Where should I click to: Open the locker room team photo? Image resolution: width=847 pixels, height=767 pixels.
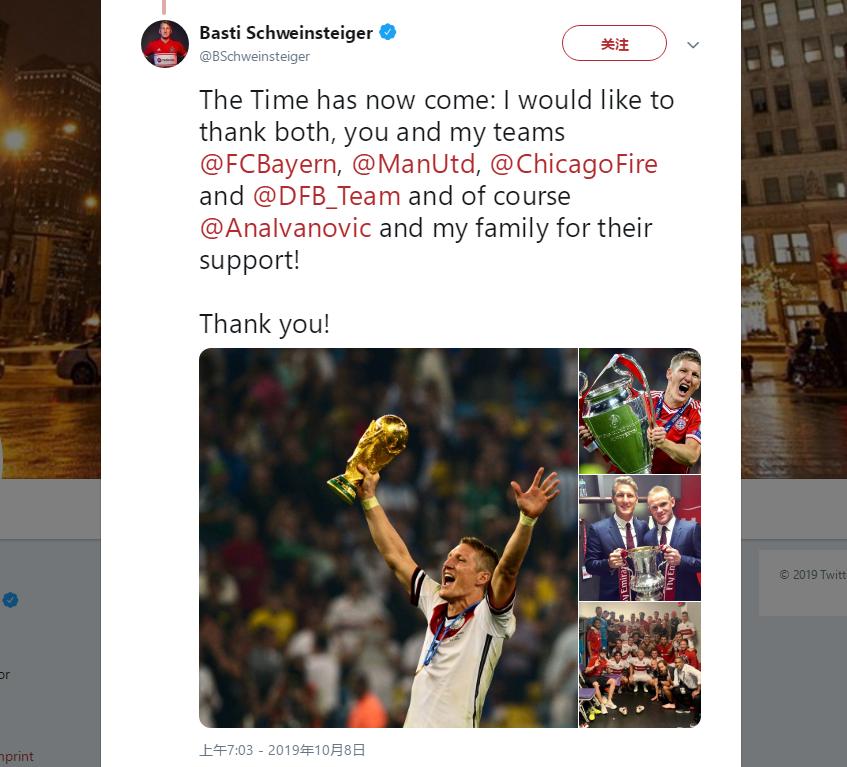tap(640, 664)
